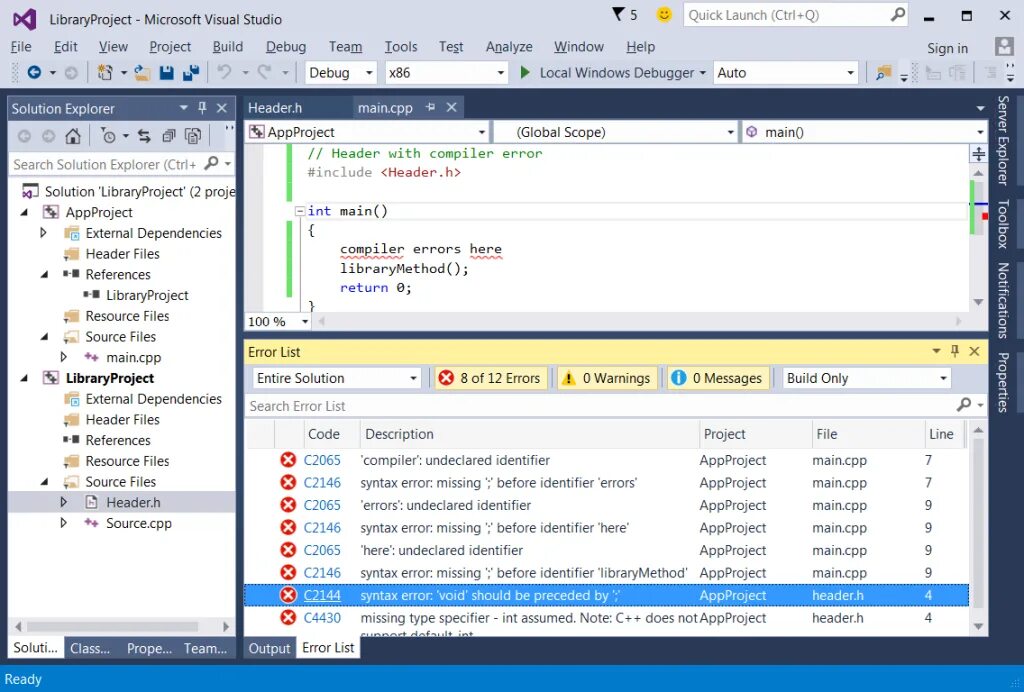
Task: Expand External Dependencies under AppProject
Action: click(43, 232)
